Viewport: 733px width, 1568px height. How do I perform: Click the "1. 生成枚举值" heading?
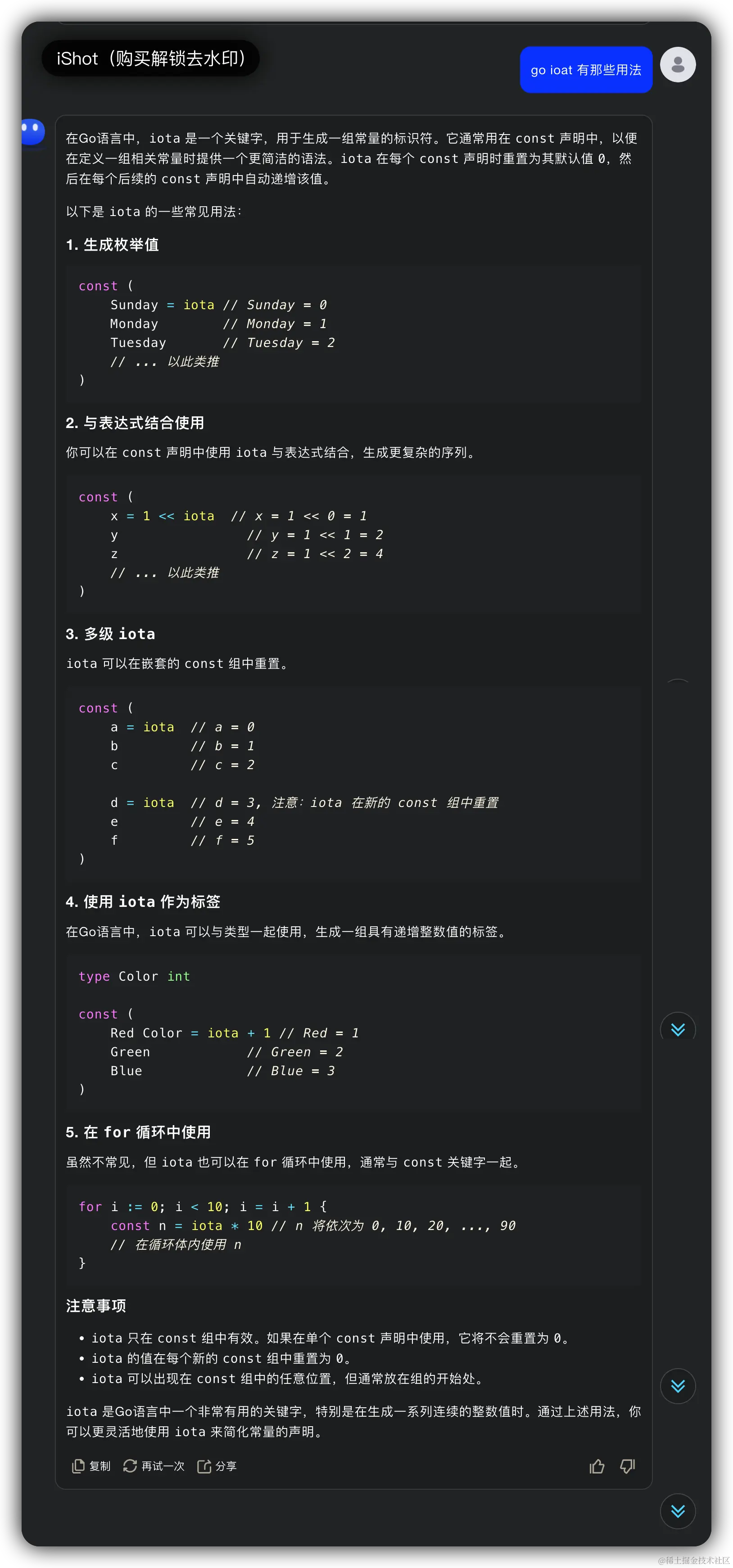(113, 245)
